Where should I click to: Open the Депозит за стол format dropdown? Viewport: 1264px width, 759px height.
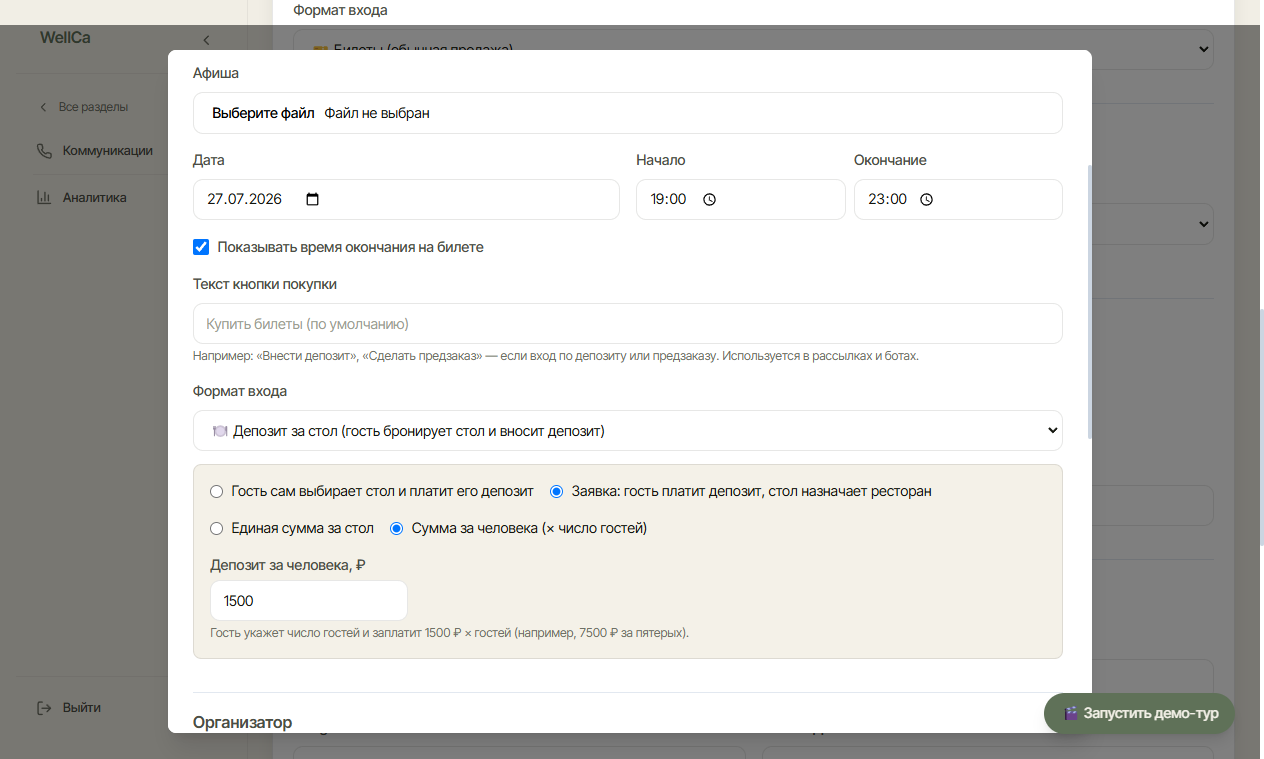pyautogui.click(x=628, y=431)
